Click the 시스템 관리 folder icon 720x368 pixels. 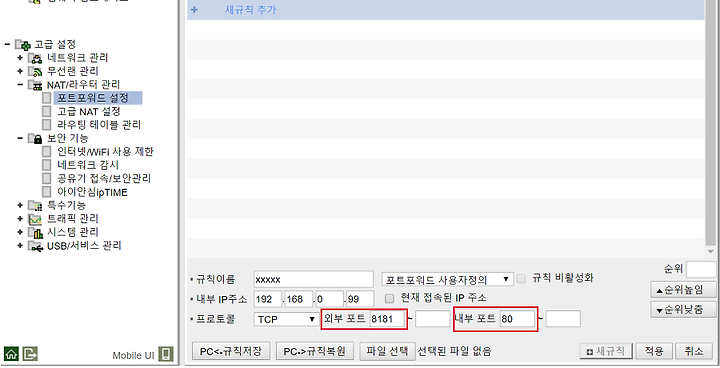click(35, 232)
